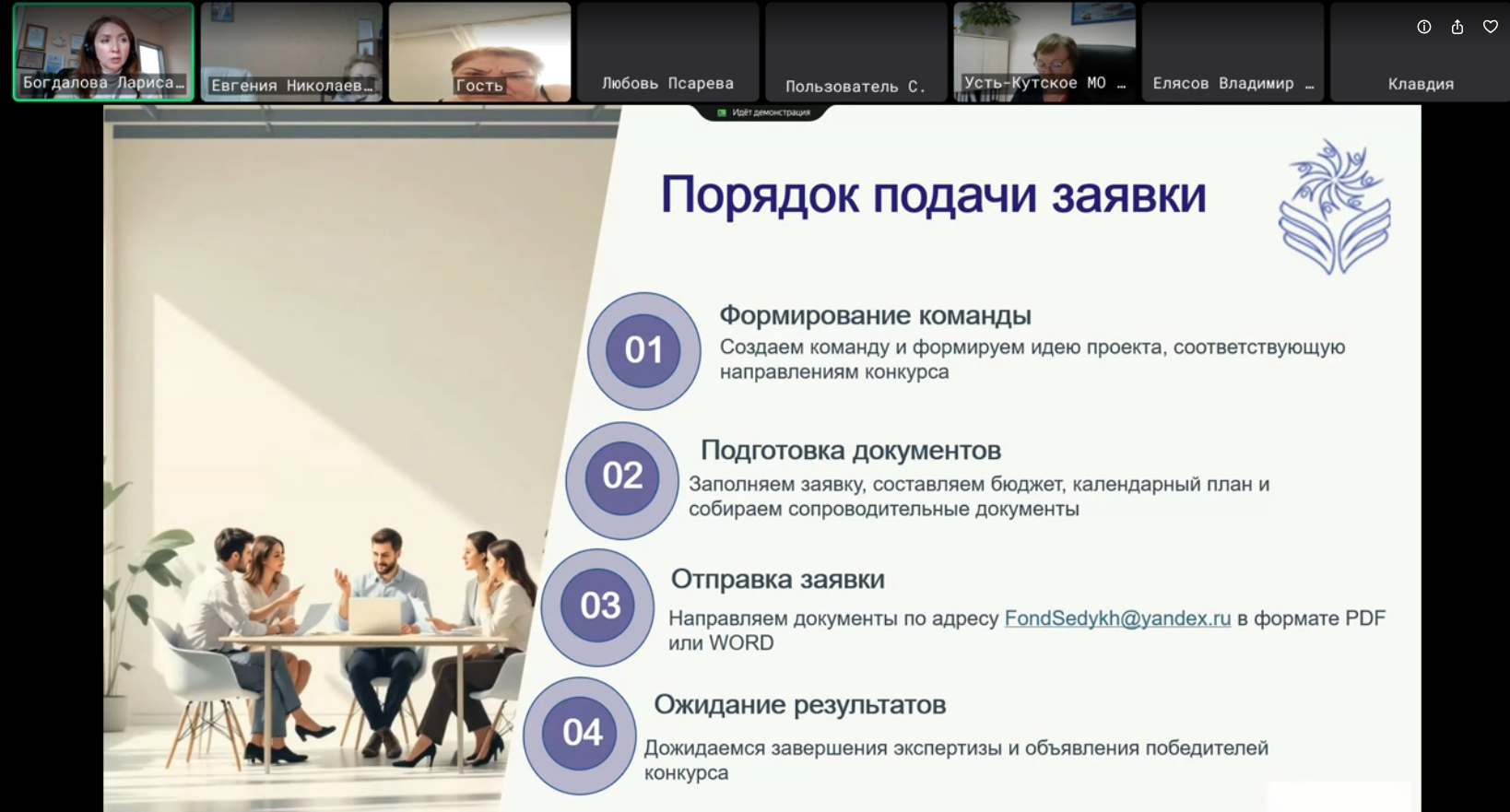The height and width of the screenshot is (812, 1510).
Task: Select Богдалова Лариса's video tile
Action: tap(103, 52)
